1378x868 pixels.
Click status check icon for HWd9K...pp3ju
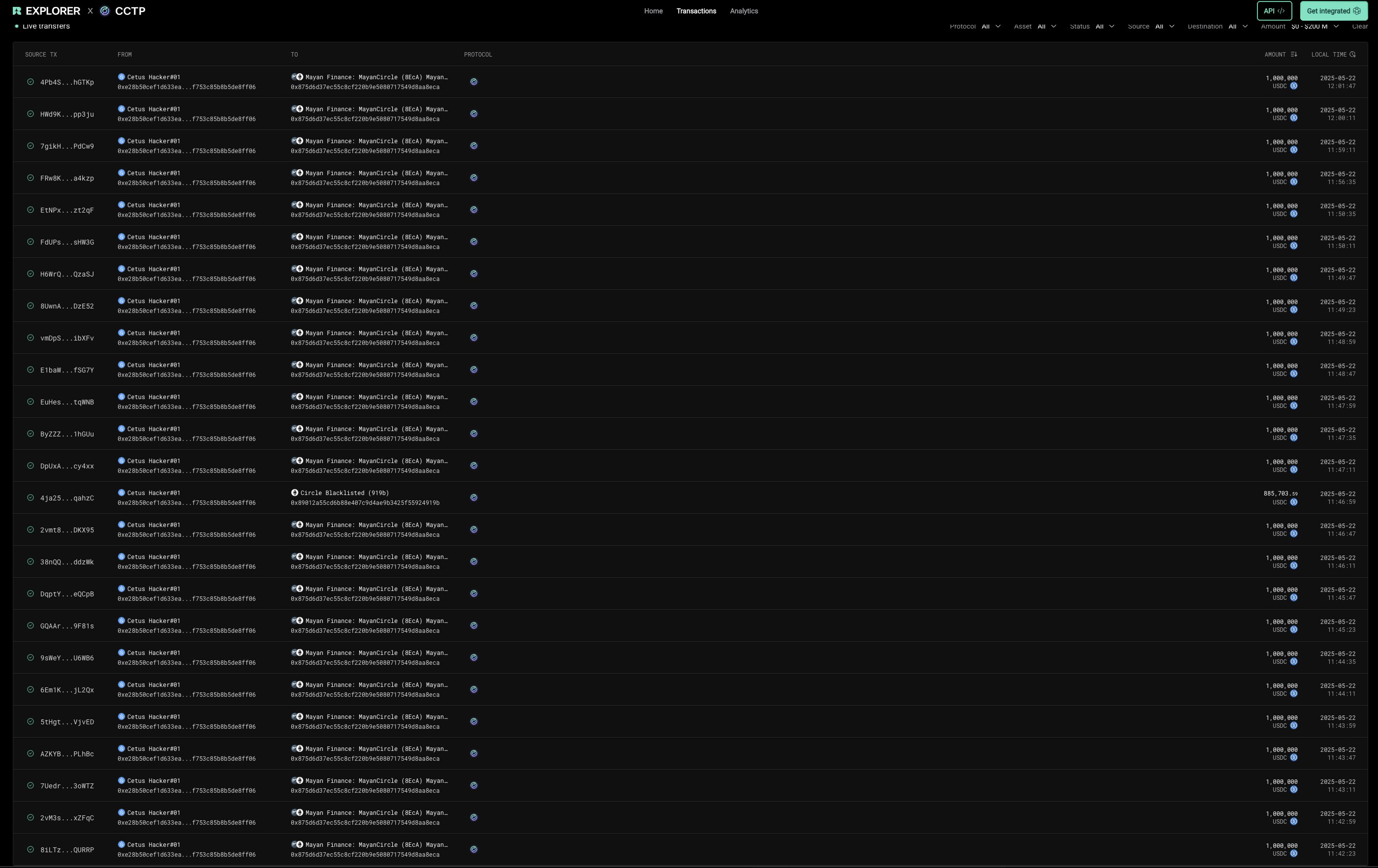(31, 114)
